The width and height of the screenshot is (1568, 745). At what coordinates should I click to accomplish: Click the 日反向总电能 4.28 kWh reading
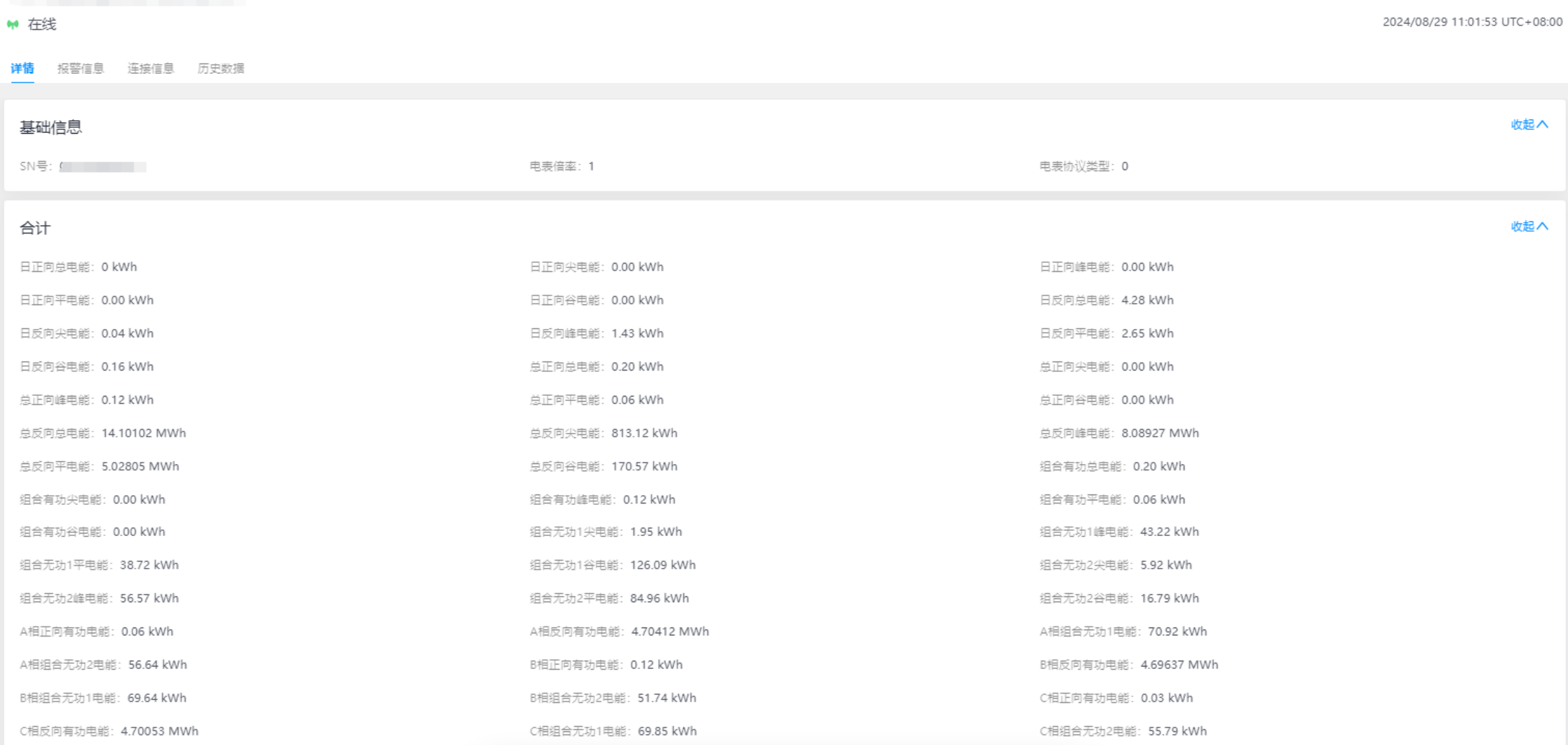coord(1147,300)
